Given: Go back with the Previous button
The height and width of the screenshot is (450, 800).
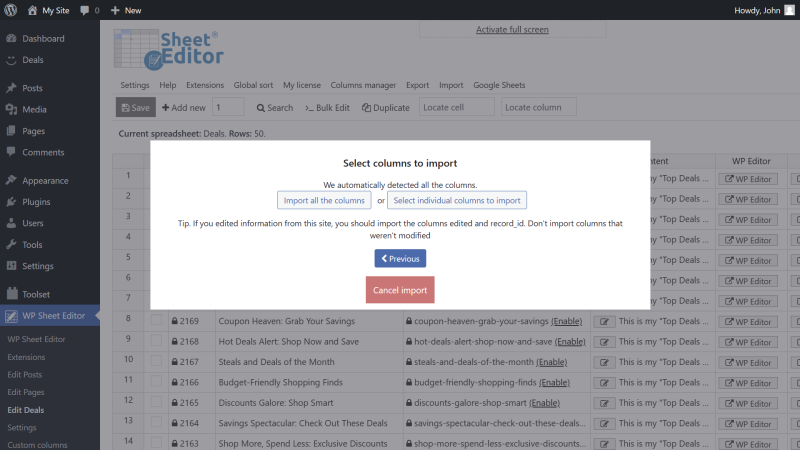Looking at the screenshot, I should [x=400, y=259].
